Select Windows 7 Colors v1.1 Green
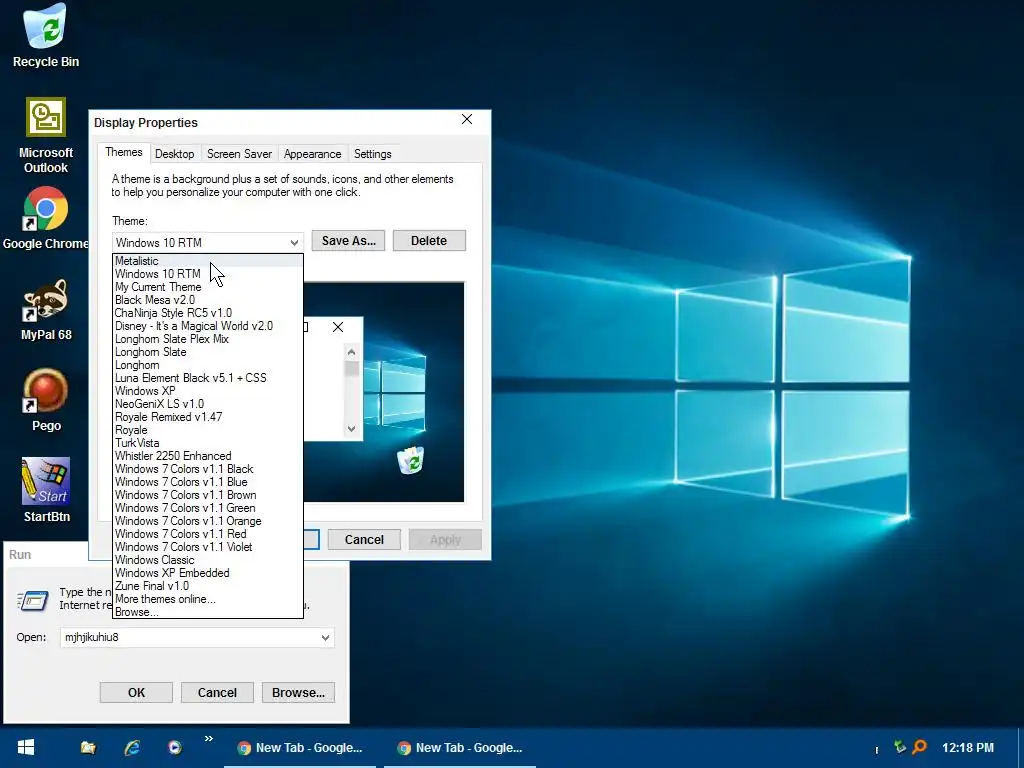1024x768 pixels. coord(208,508)
